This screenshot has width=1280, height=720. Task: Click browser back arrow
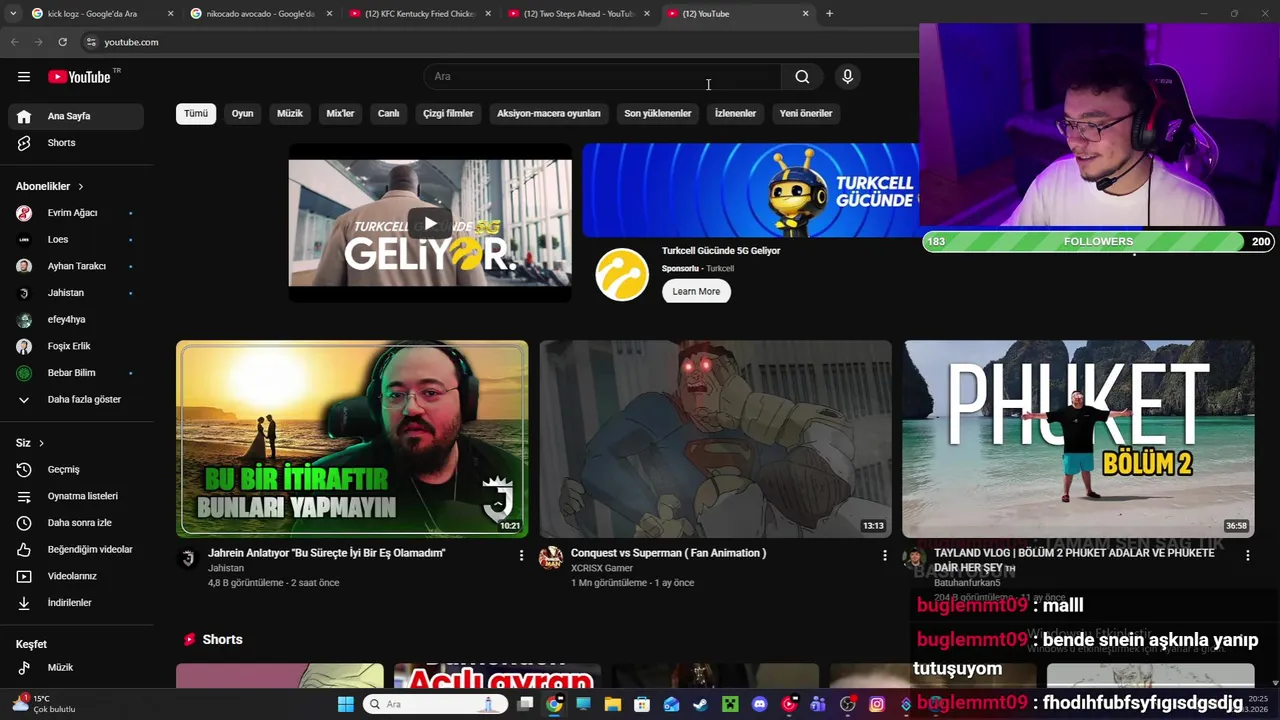pyautogui.click(x=14, y=42)
